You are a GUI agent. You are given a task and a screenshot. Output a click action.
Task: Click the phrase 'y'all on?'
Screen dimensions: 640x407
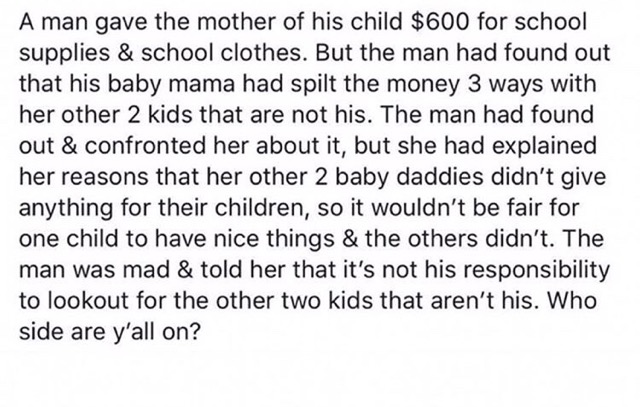[156, 332]
